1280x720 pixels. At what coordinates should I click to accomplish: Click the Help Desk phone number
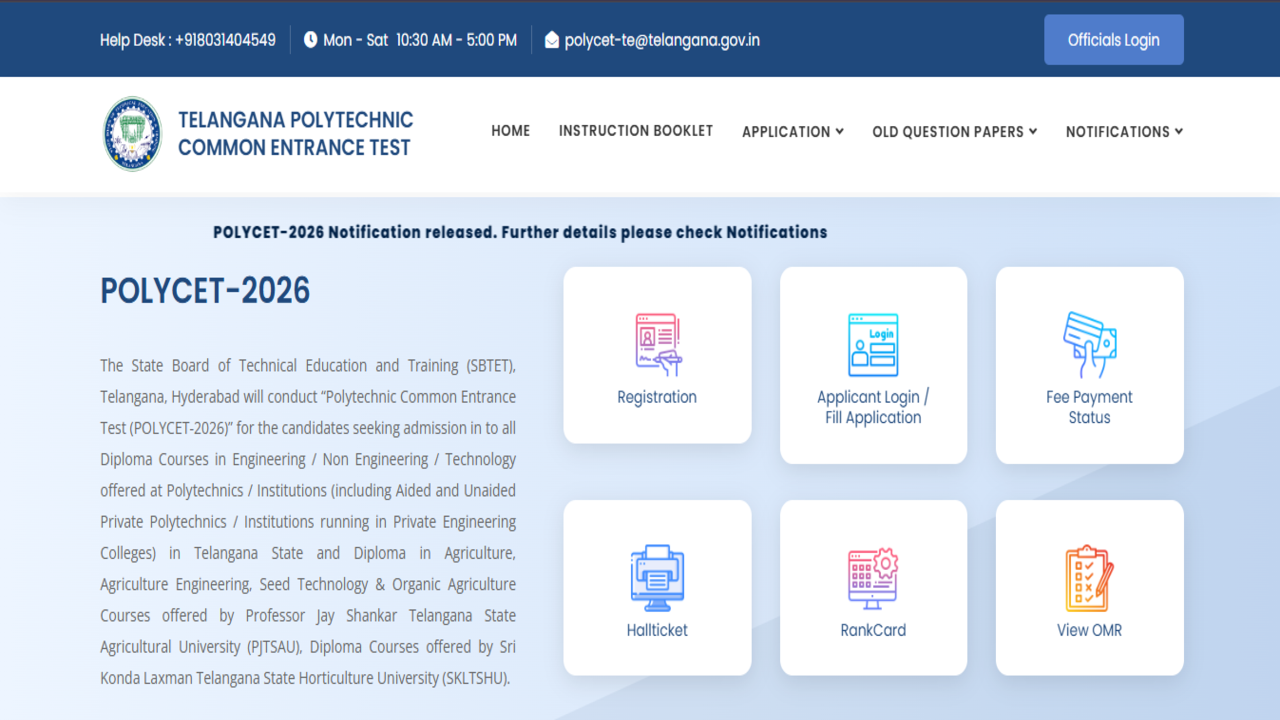tap(225, 40)
